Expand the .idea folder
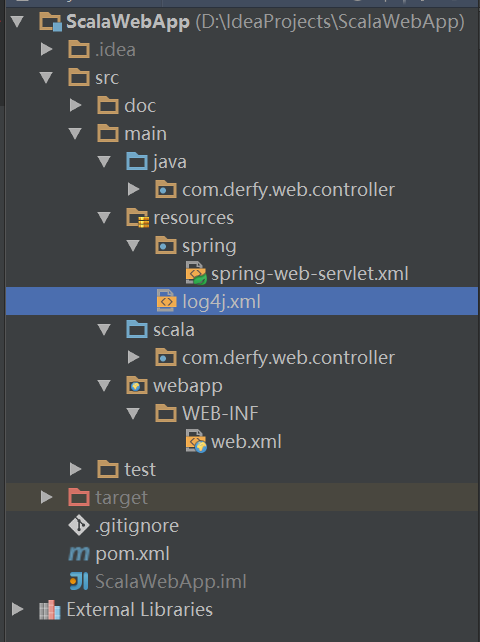Viewport: 480px width, 642px height. tap(46, 50)
